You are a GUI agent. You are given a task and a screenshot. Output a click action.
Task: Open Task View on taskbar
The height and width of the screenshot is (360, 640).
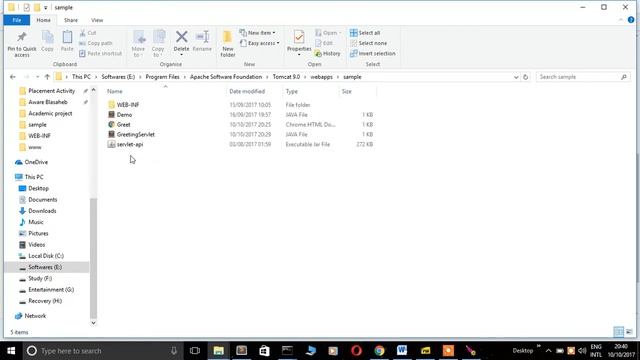click(195, 351)
